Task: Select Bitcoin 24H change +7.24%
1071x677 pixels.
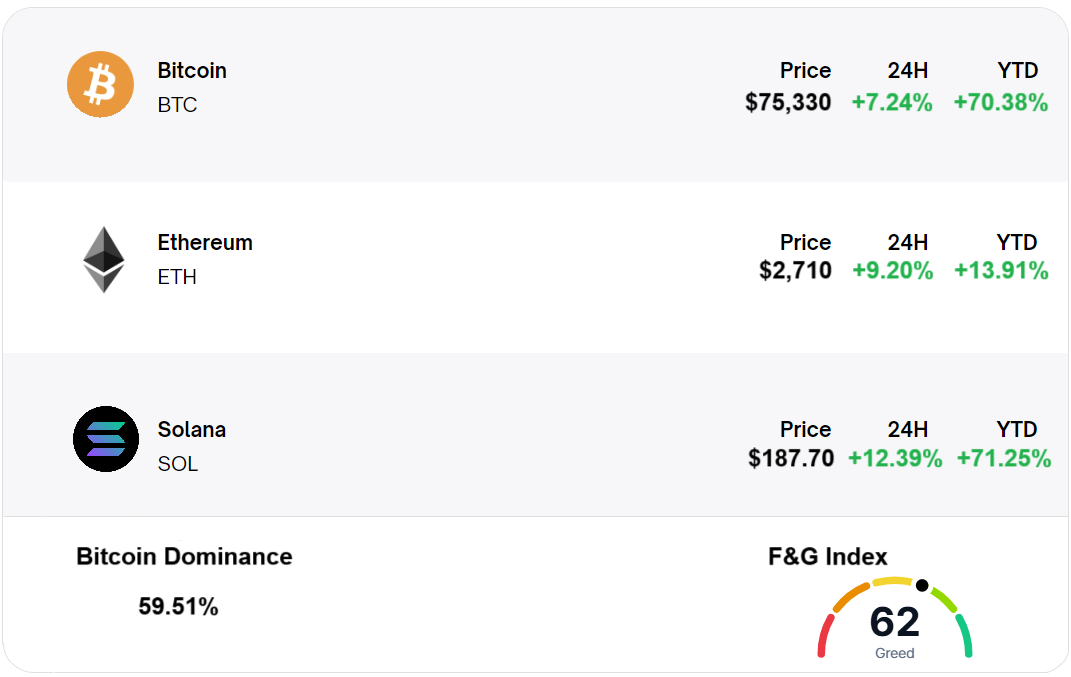Action: (x=892, y=102)
